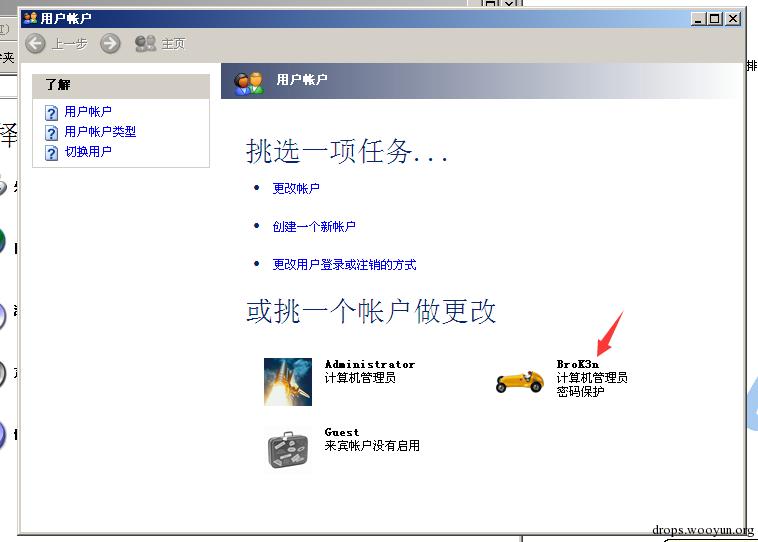Open 更改用户登录或注销的方式 link

point(344,264)
